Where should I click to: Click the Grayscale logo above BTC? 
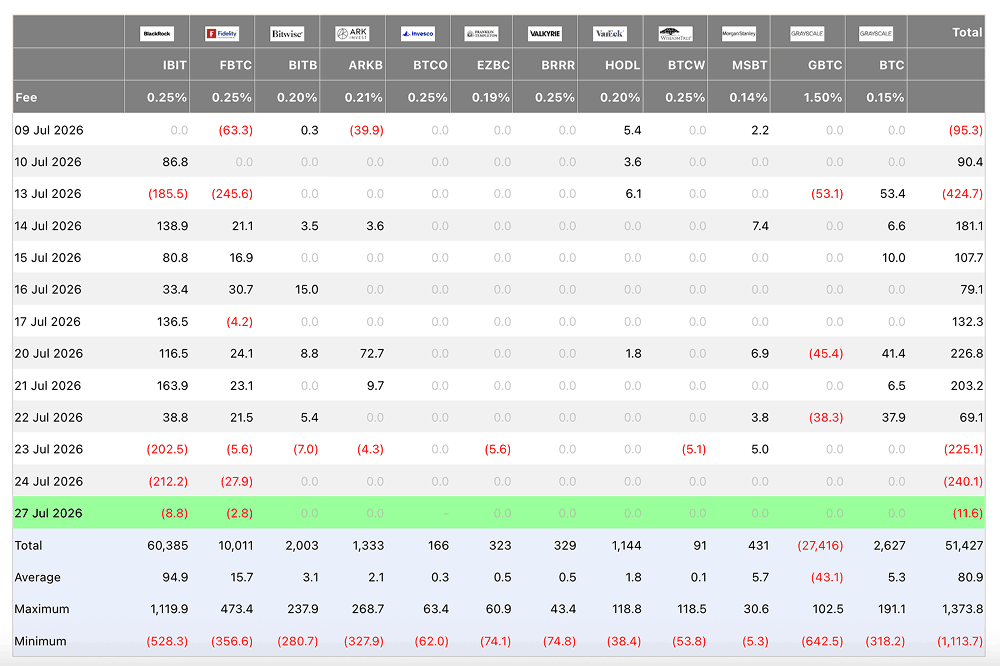tap(876, 33)
